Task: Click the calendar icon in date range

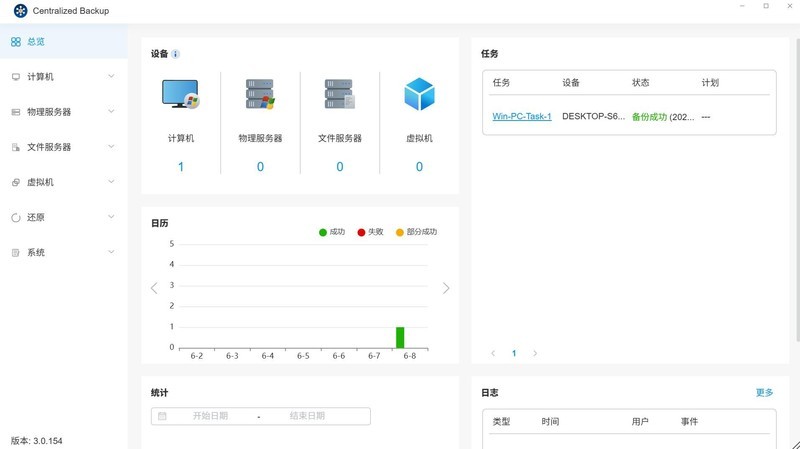Action: tap(162, 416)
